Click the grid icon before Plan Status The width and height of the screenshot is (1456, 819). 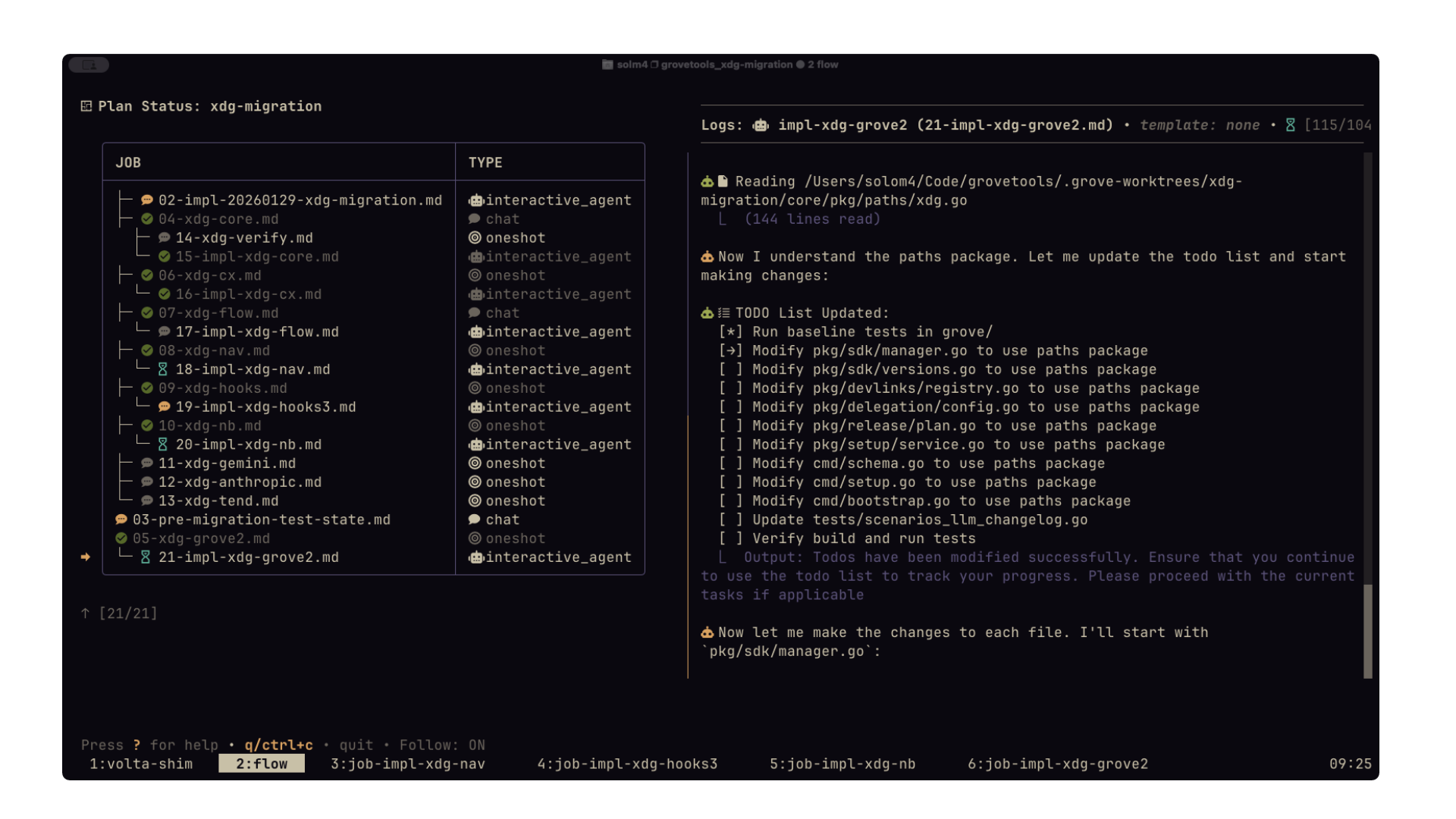point(86,106)
